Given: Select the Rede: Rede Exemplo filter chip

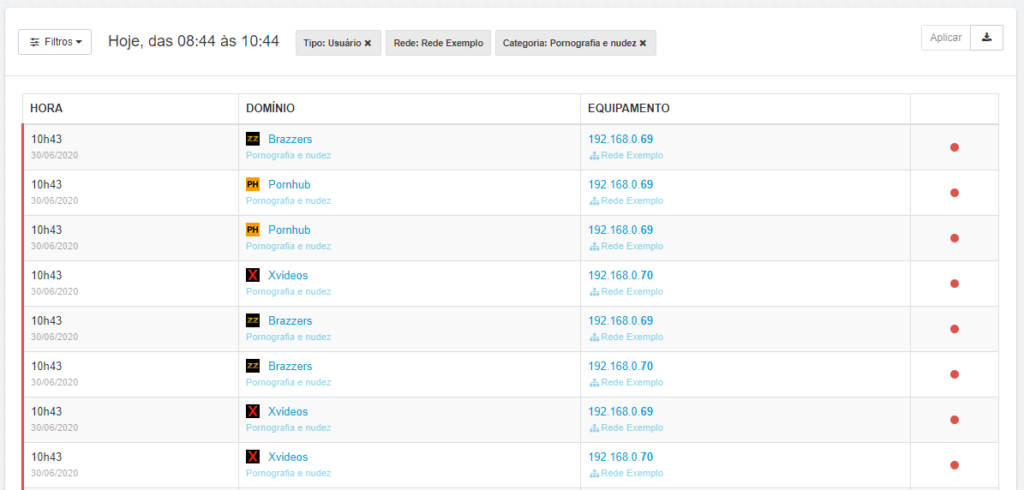Looking at the screenshot, I should (x=438, y=43).
